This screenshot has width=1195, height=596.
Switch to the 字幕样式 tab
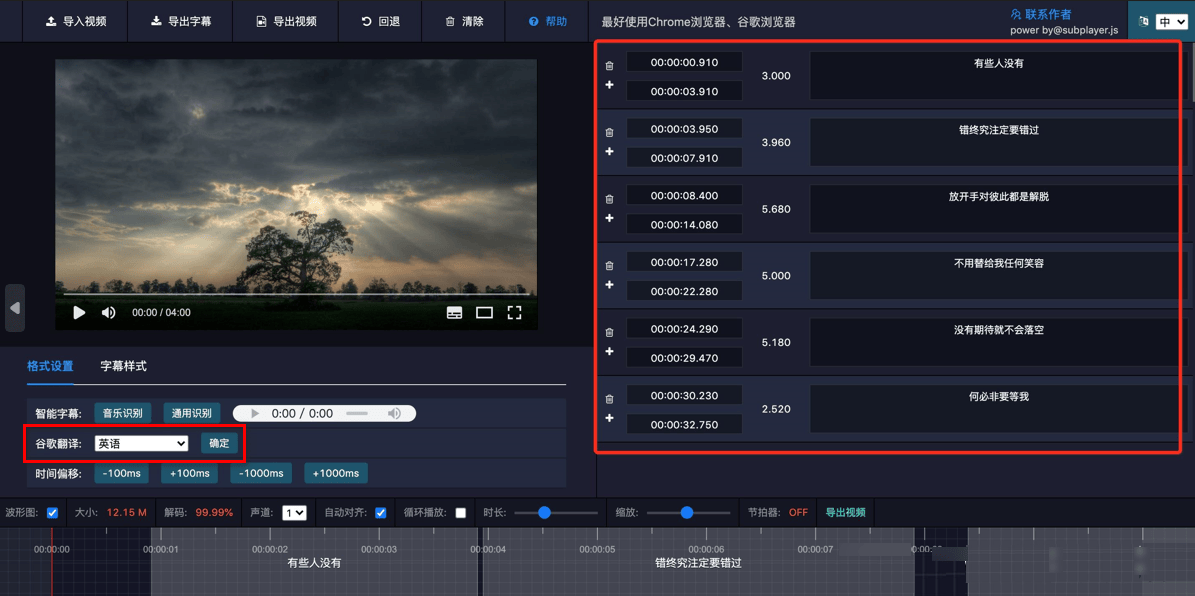(x=123, y=366)
